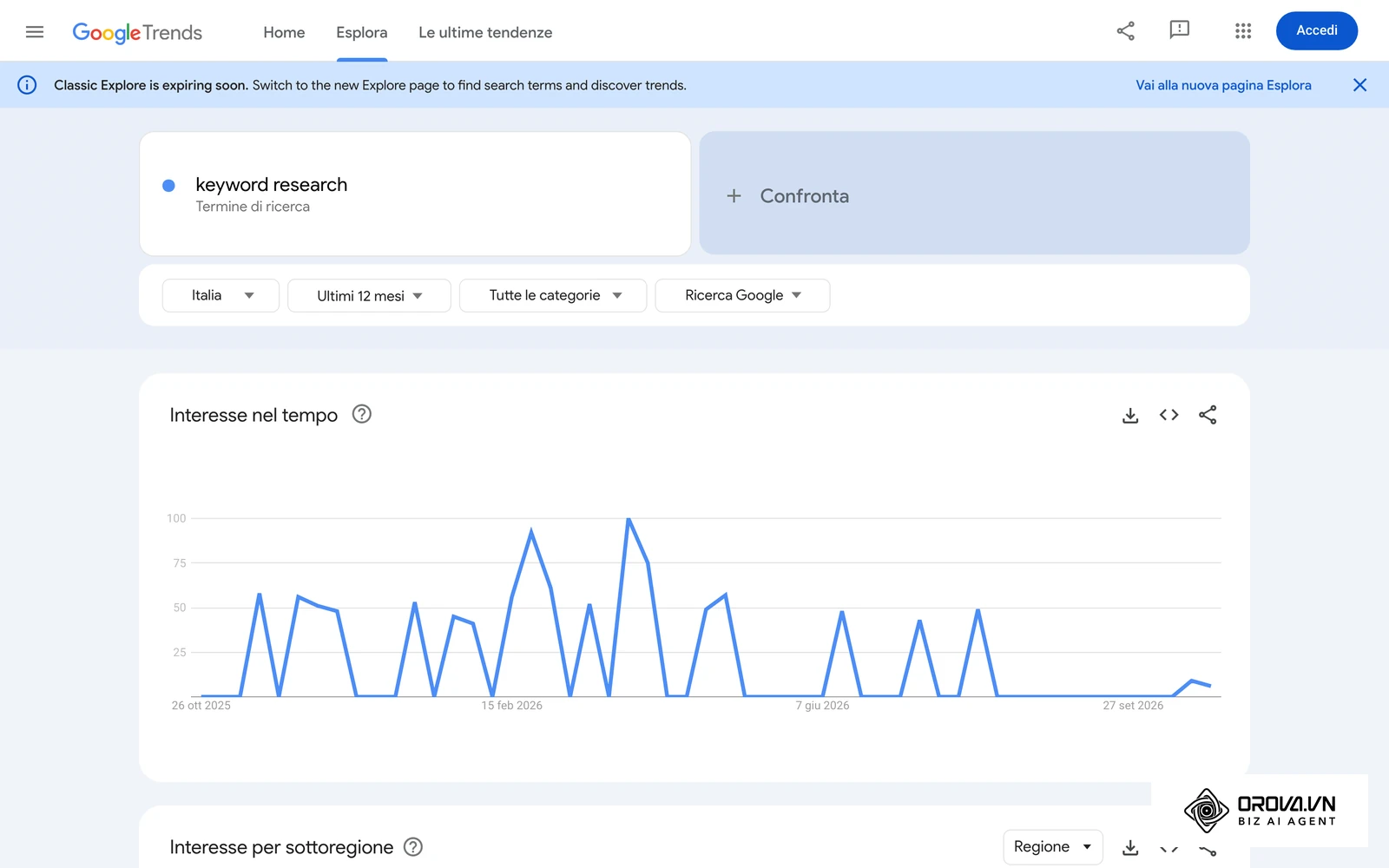This screenshot has height=868, width=1389.
Task: Click the Termine di ricerca subtitle
Action: (253, 207)
